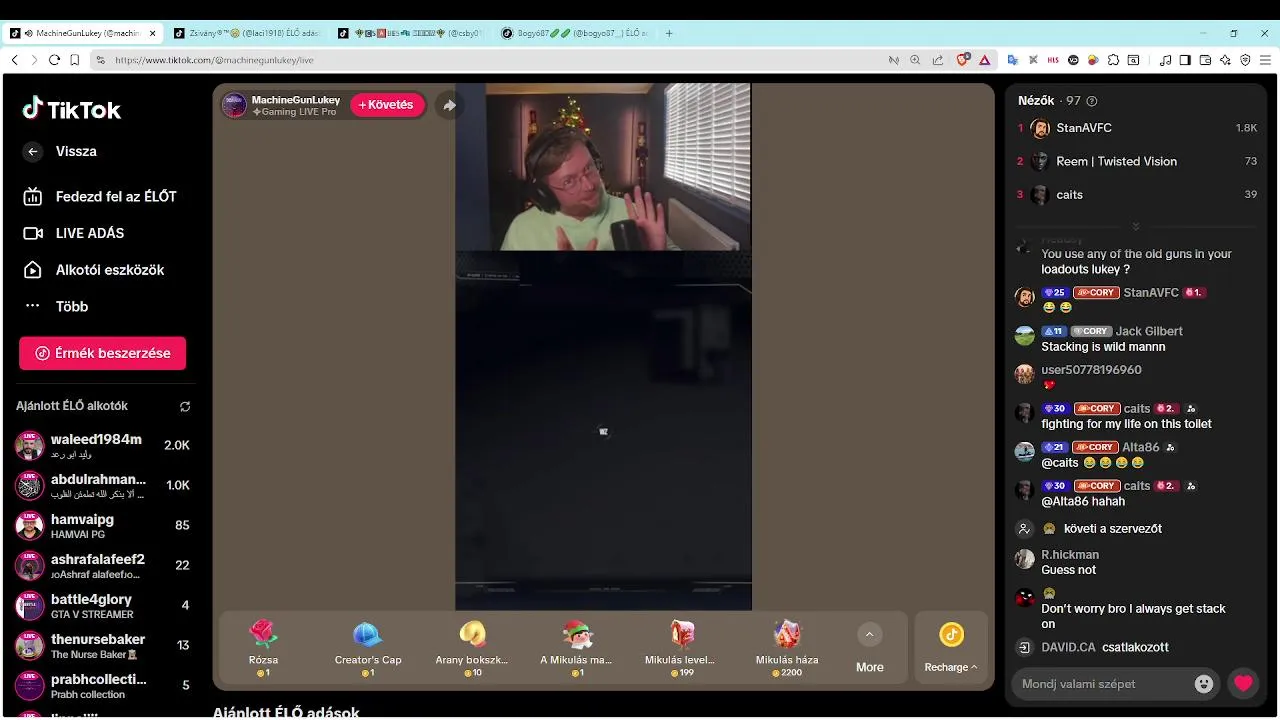Send the Arany bokszkesztyű gift
This screenshot has width=1280, height=720.
(472, 648)
